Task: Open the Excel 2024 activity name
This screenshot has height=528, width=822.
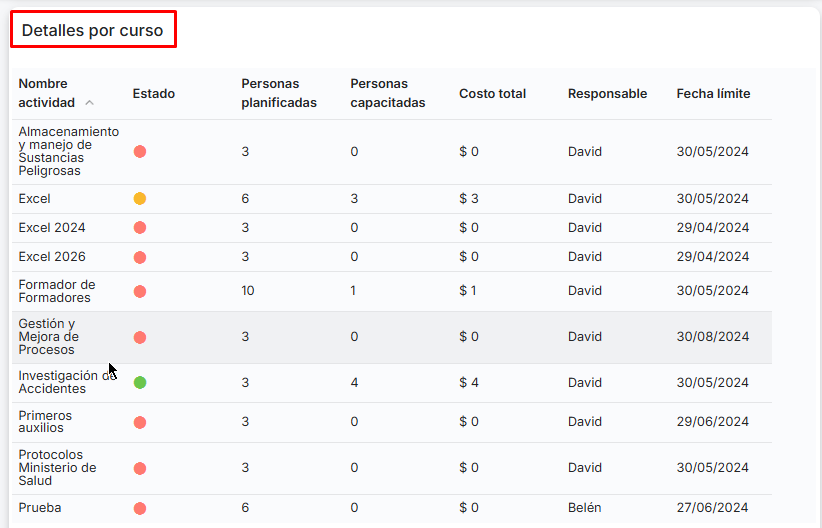Action: click(52, 228)
